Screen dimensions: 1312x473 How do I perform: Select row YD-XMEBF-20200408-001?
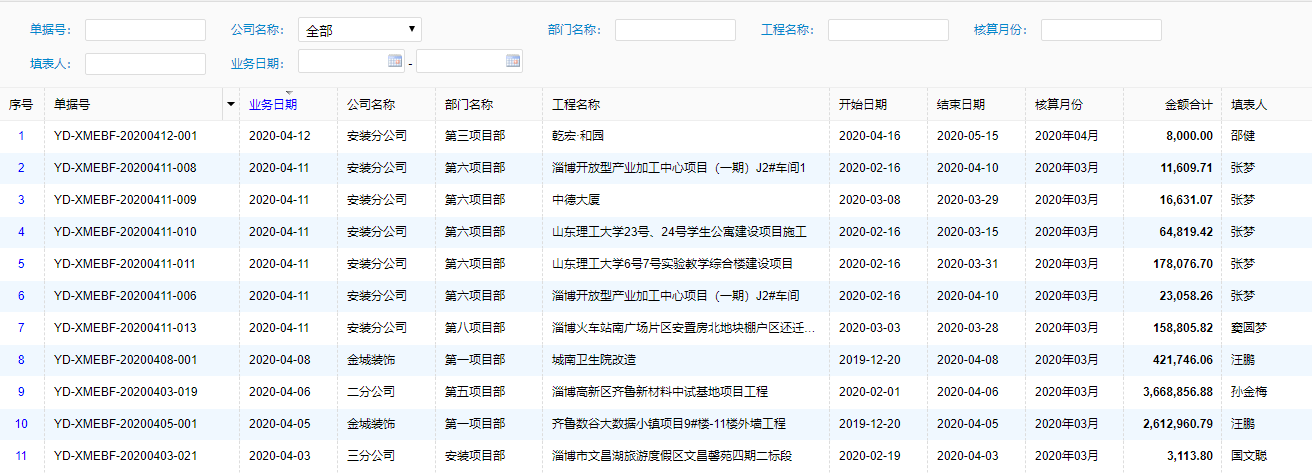coord(656,360)
